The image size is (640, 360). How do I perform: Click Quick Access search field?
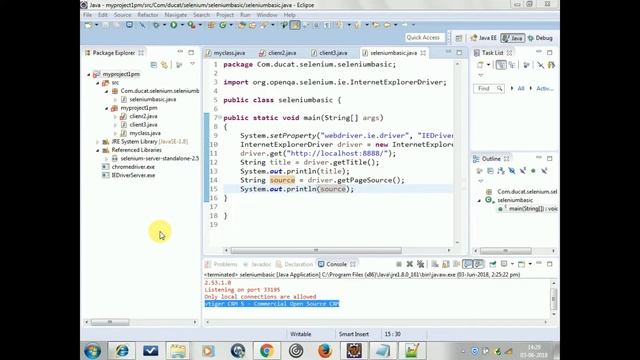tap(423, 38)
